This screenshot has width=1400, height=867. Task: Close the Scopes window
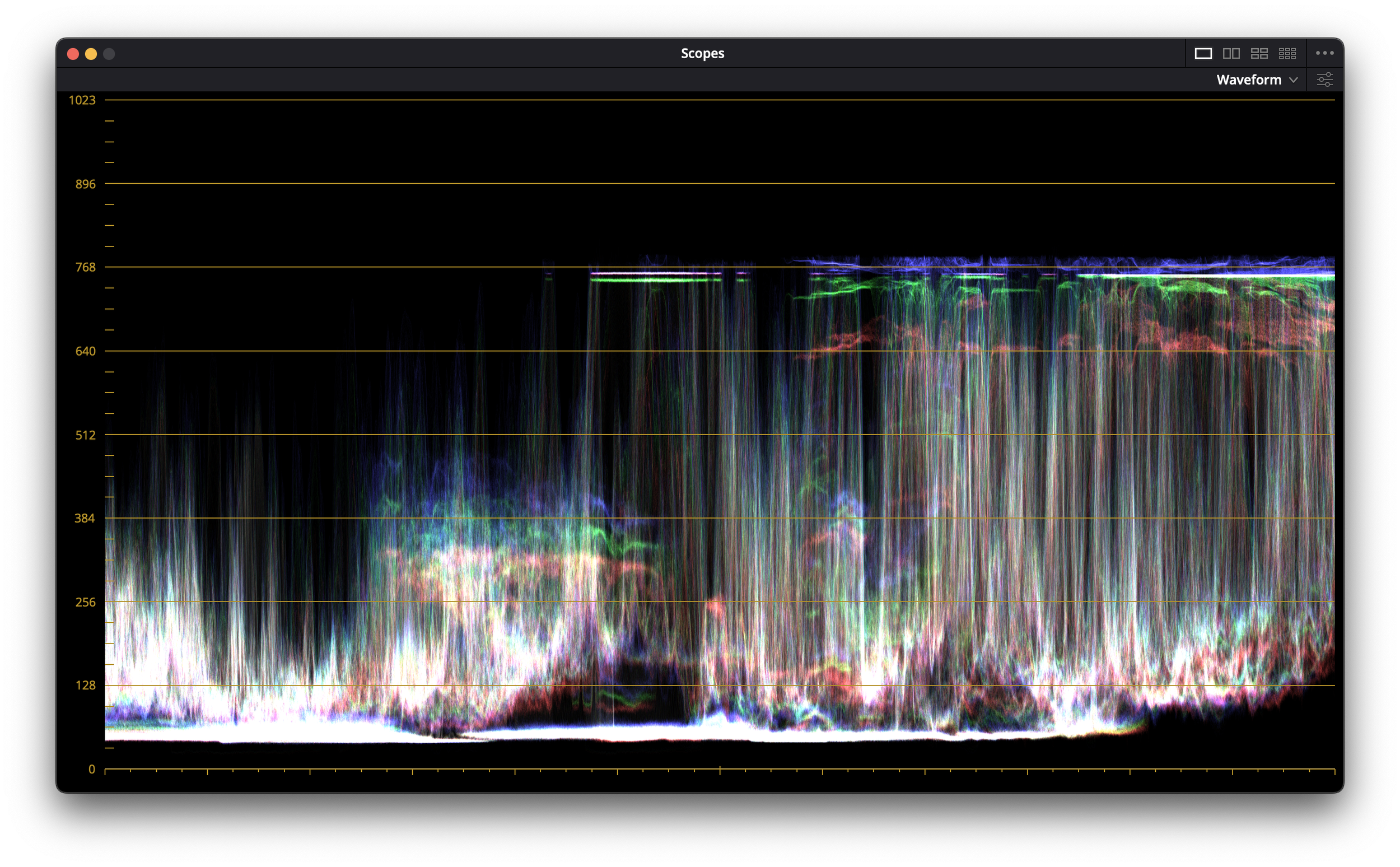click(73, 54)
